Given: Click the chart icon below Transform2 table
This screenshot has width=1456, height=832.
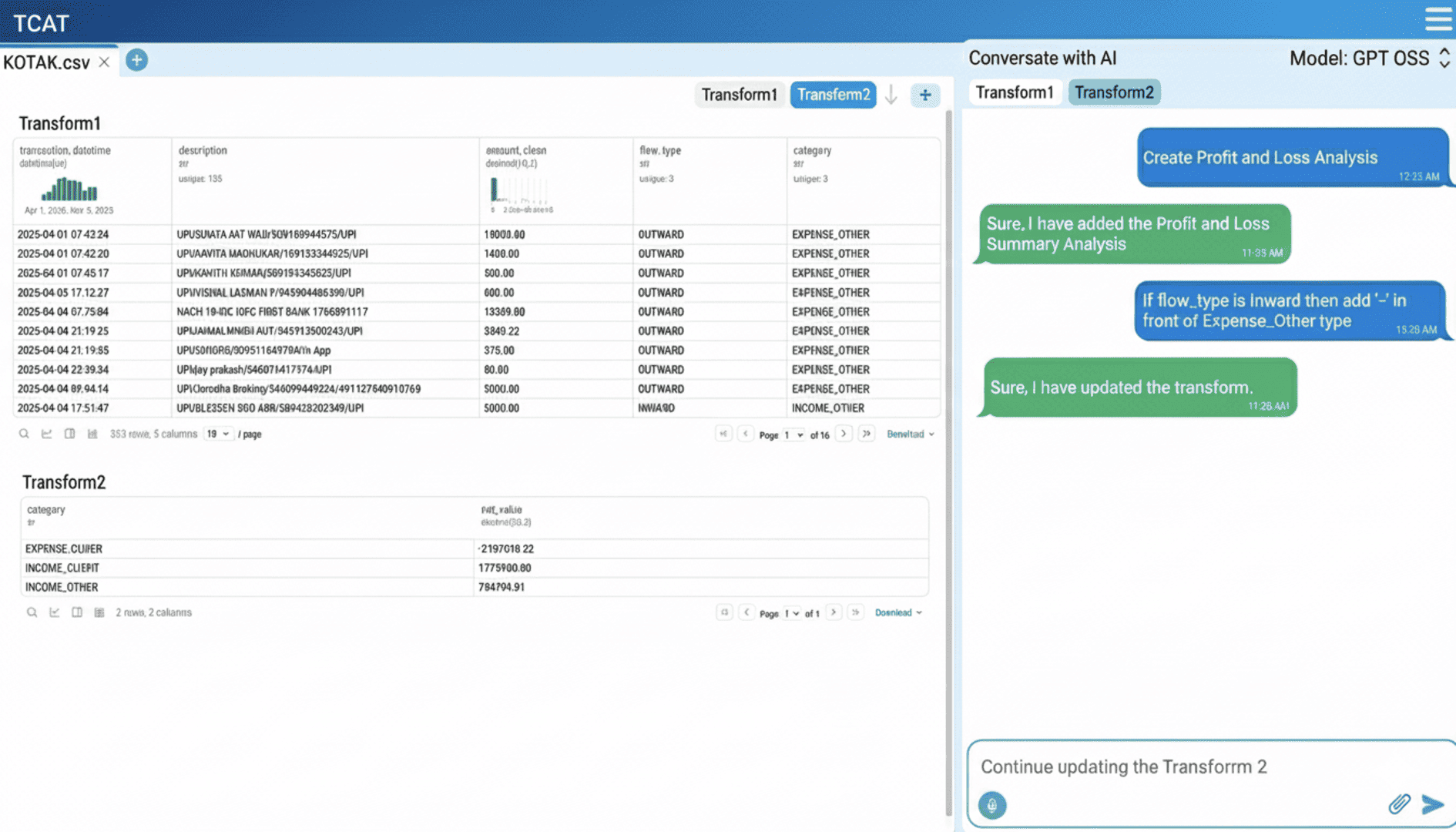Looking at the screenshot, I should tap(54, 612).
